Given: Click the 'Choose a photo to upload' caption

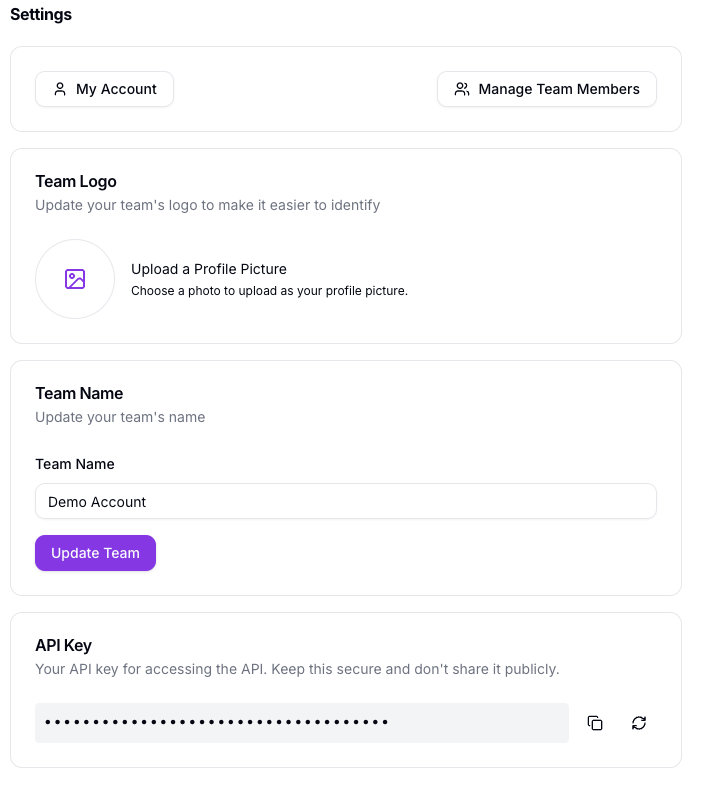Looking at the screenshot, I should point(269,291).
